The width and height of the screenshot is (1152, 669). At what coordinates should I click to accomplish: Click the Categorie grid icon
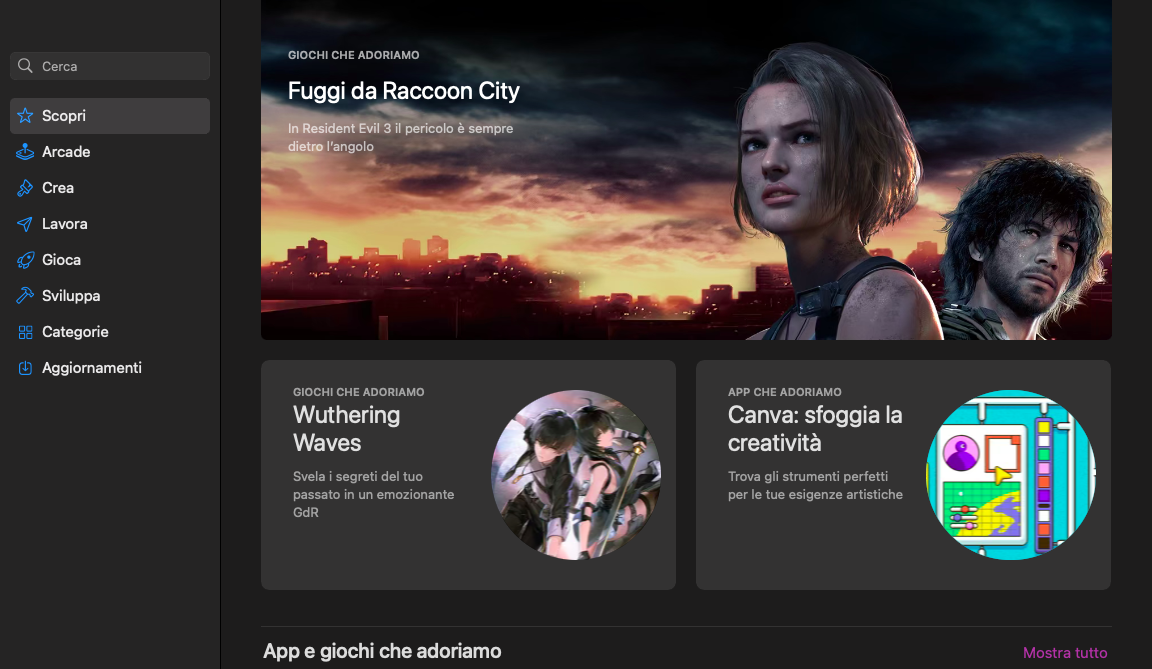click(x=25, y=332)
